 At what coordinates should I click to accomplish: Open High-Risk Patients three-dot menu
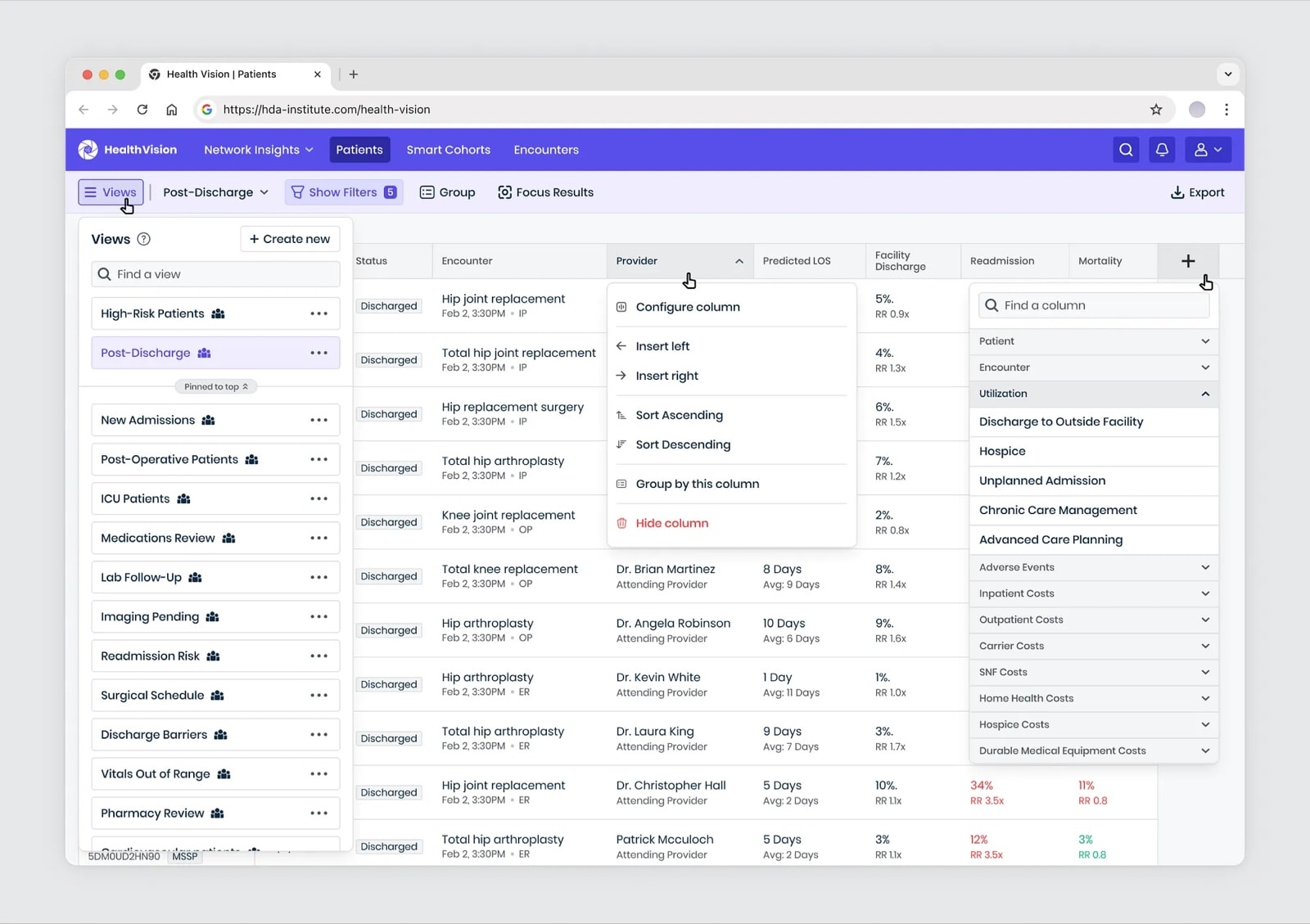[x=318, y=313]
